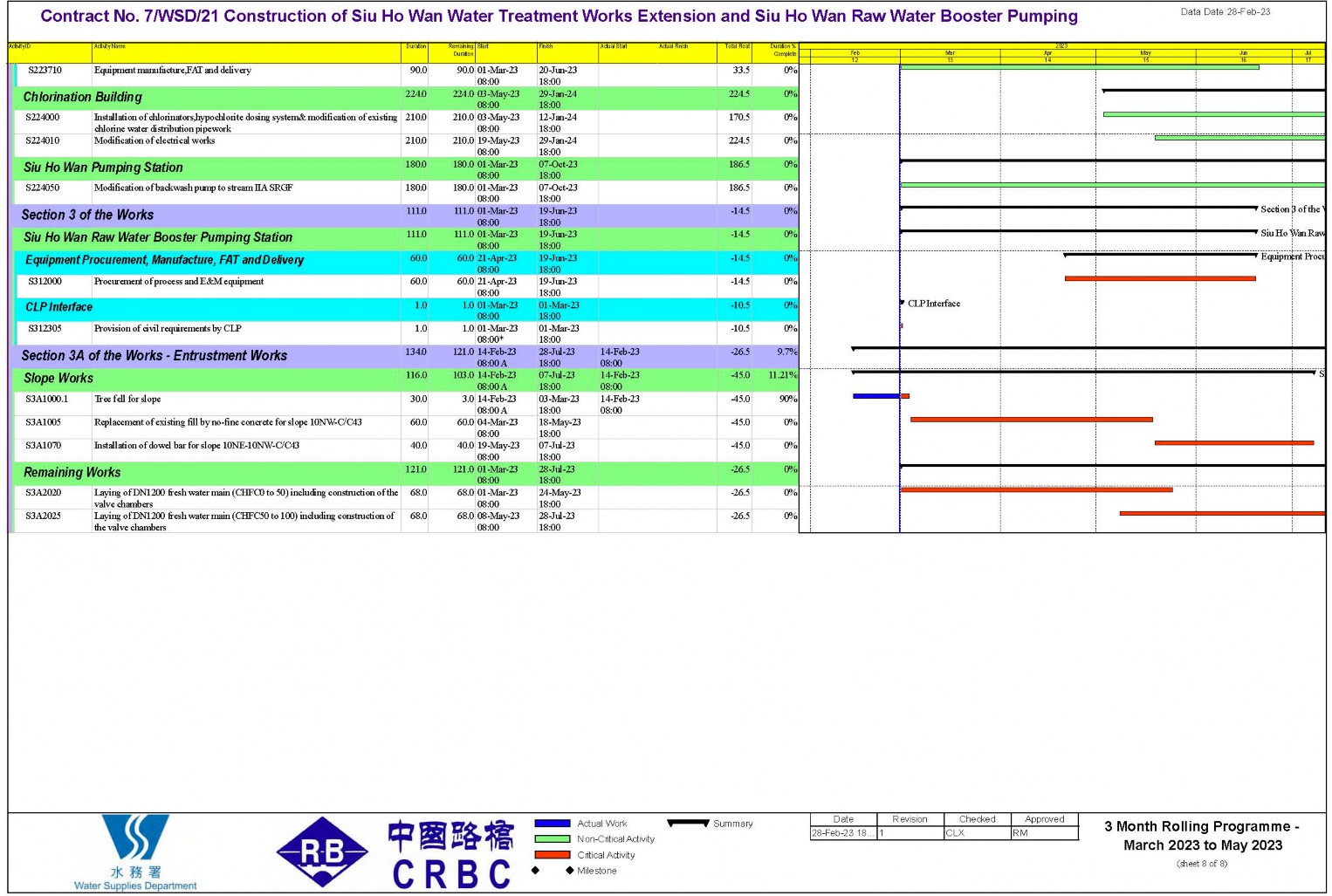Select the Total Float column header
The height and width of the screenshot is (896, 1332).
pos(736,51)
